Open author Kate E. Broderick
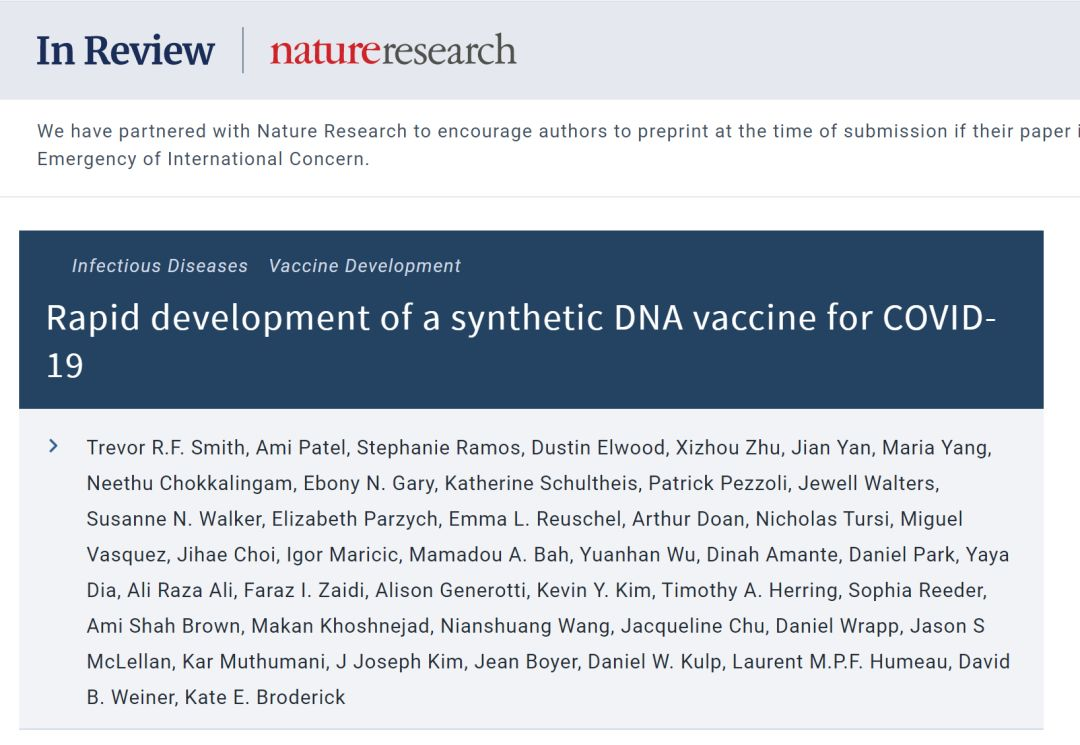Screen dimensions: 1080x745 pyautogui.click(x=265, y=698)
